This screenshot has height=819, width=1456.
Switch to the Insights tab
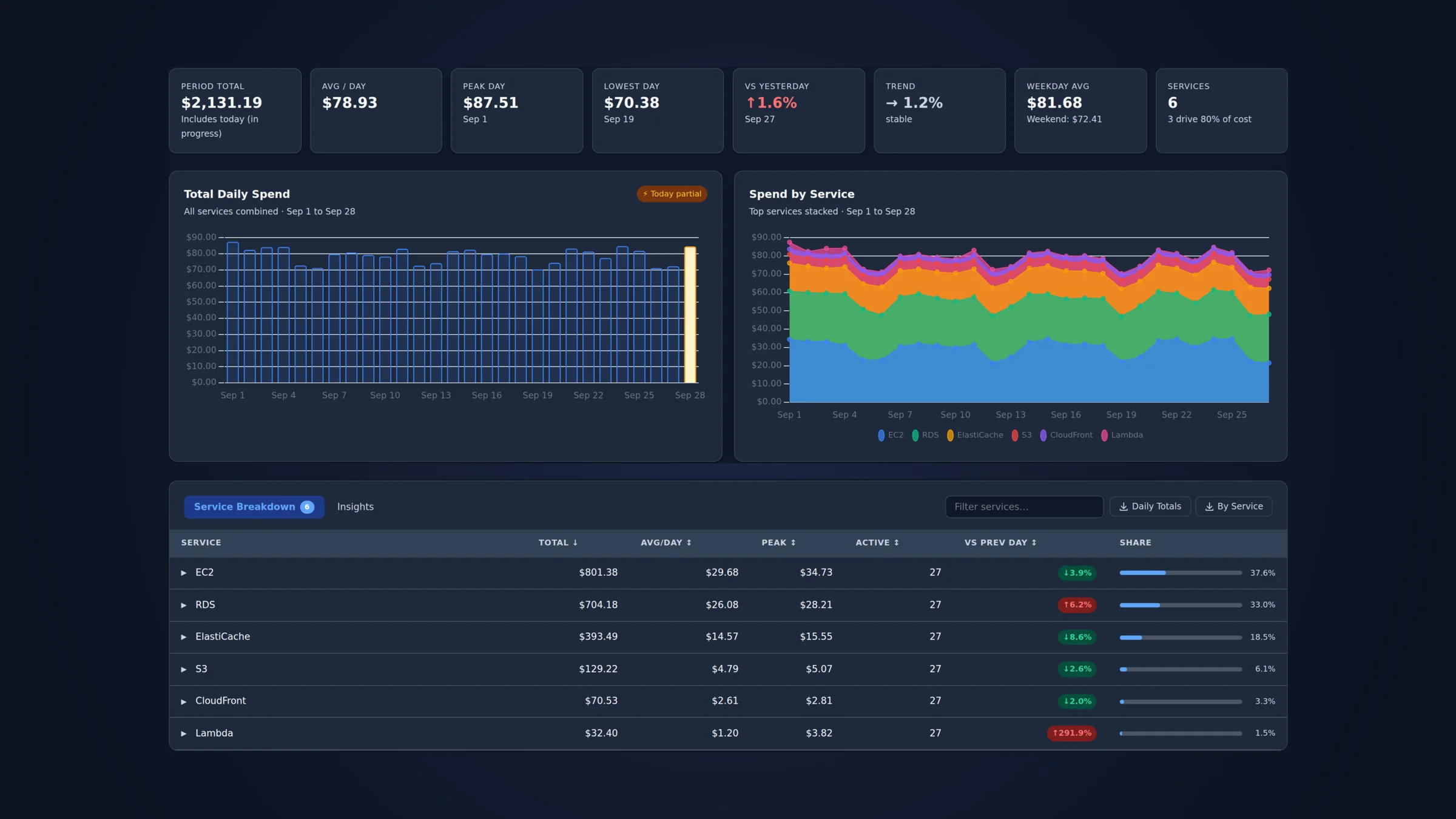point(356,507)
